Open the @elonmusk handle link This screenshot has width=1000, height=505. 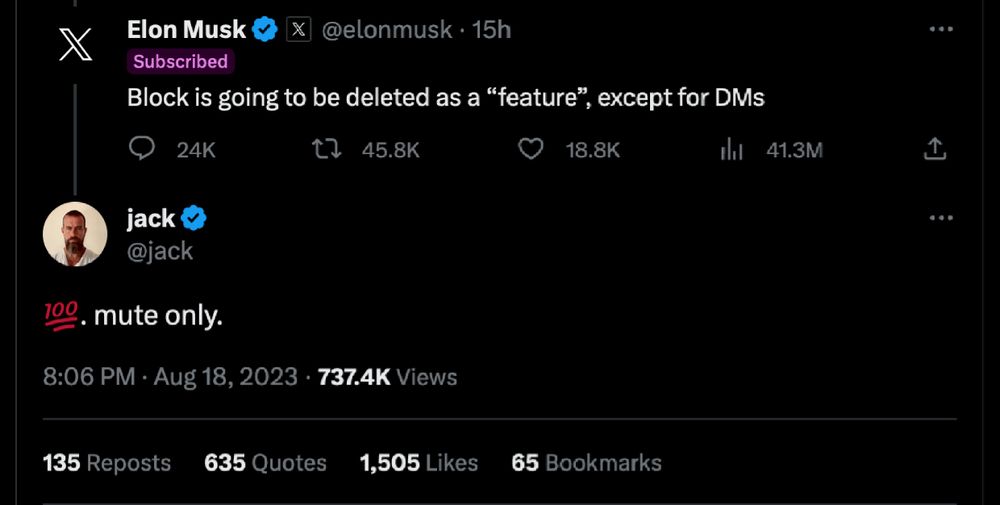click(x=385, y=30)
